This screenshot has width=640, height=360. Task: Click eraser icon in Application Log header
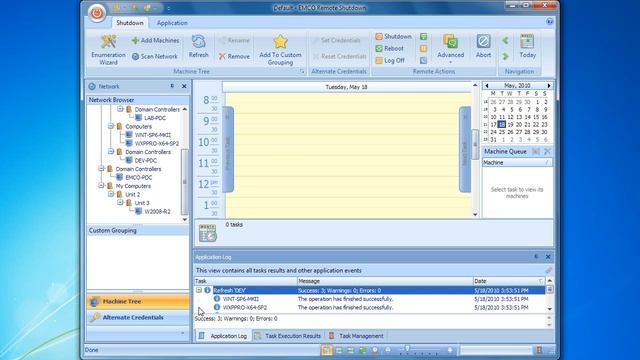click(x=549, y=270)
